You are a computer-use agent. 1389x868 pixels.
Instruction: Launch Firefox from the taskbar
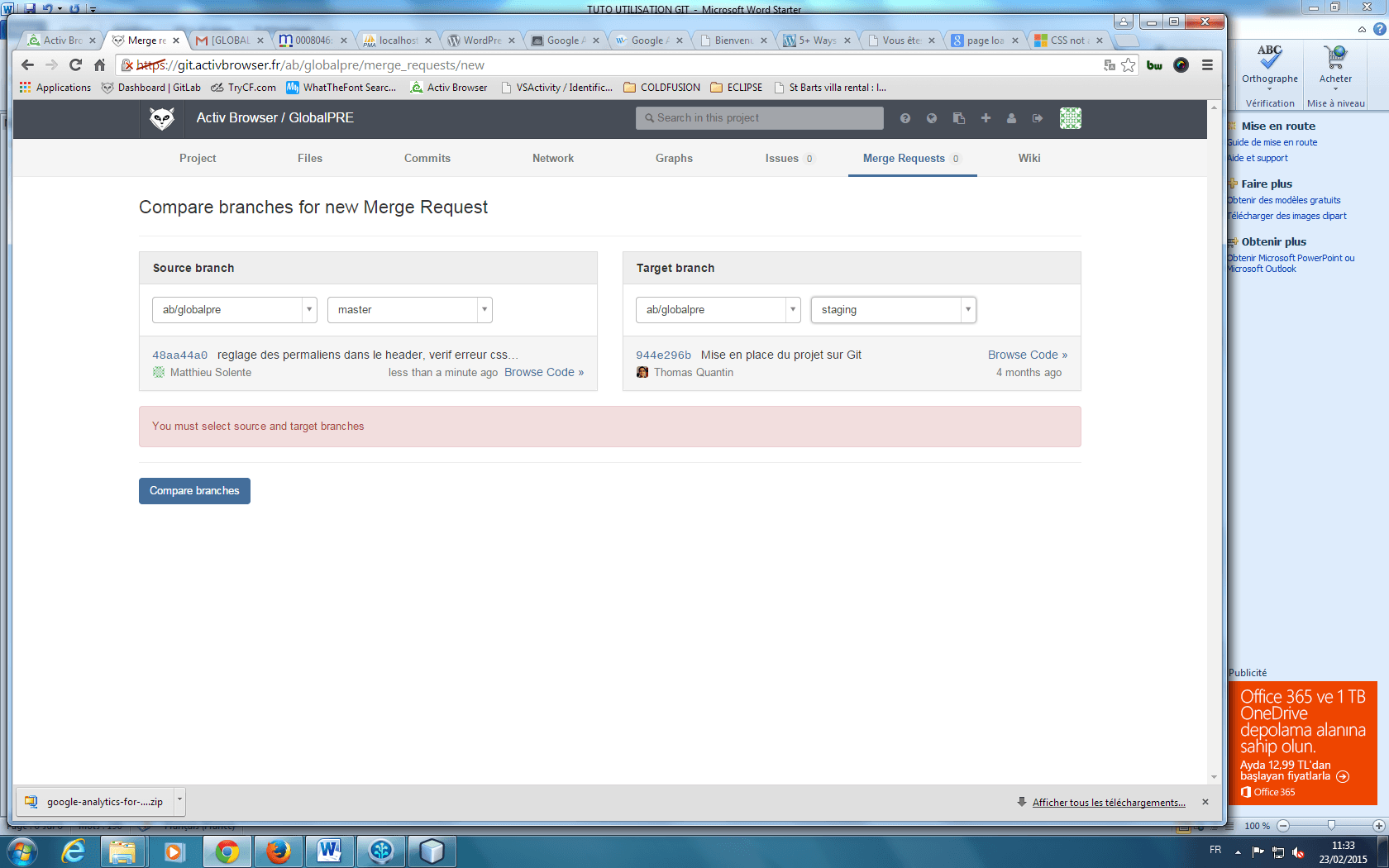(278, 851)
